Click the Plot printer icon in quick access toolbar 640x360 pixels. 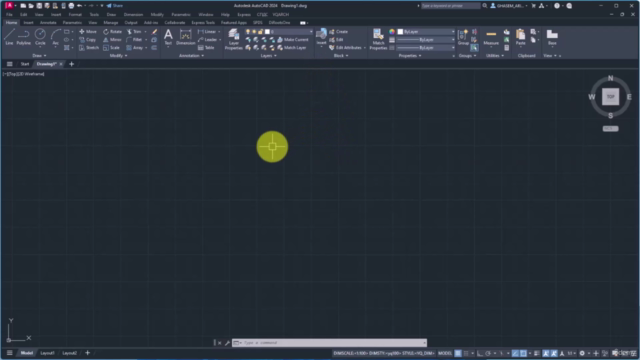coord(71,6)
